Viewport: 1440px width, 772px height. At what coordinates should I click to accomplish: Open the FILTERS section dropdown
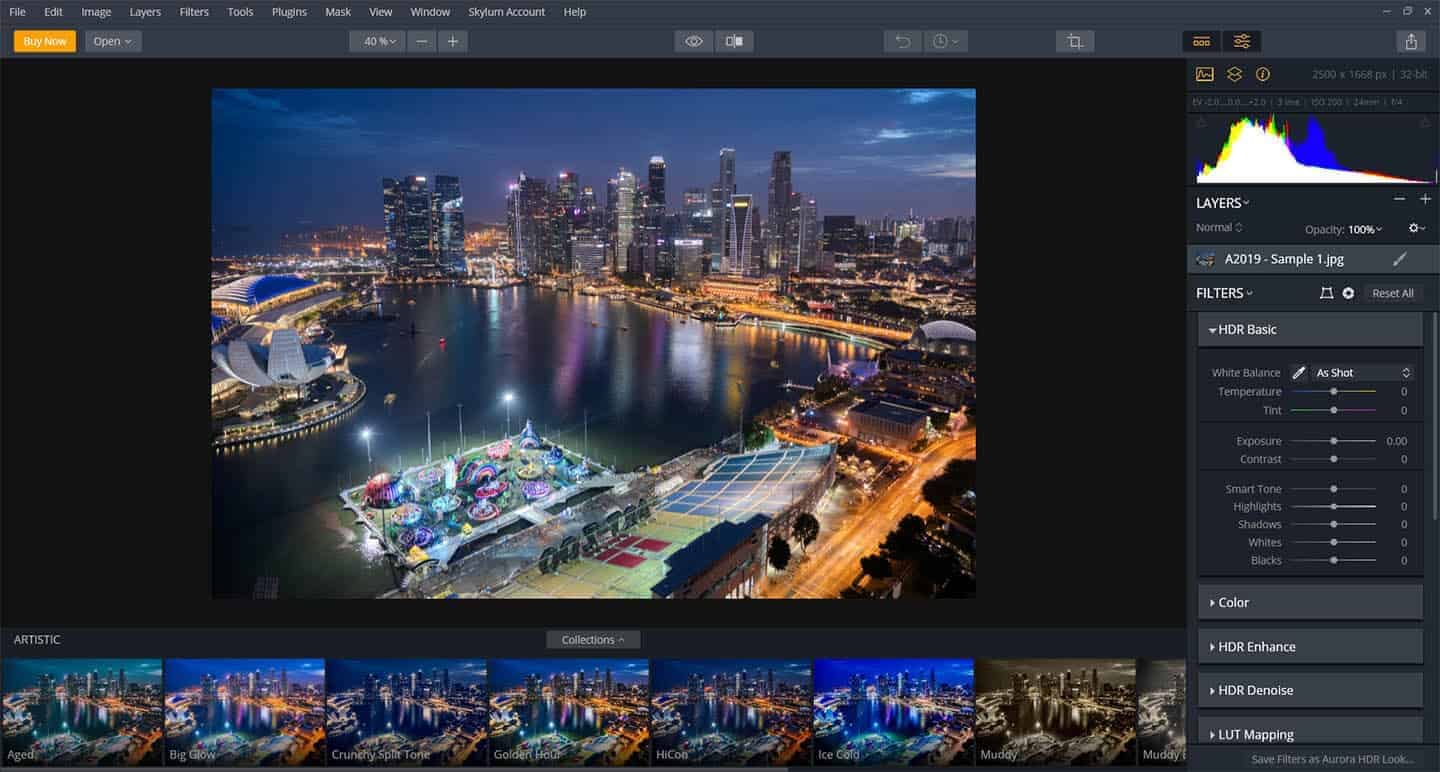pos(1224,293)
